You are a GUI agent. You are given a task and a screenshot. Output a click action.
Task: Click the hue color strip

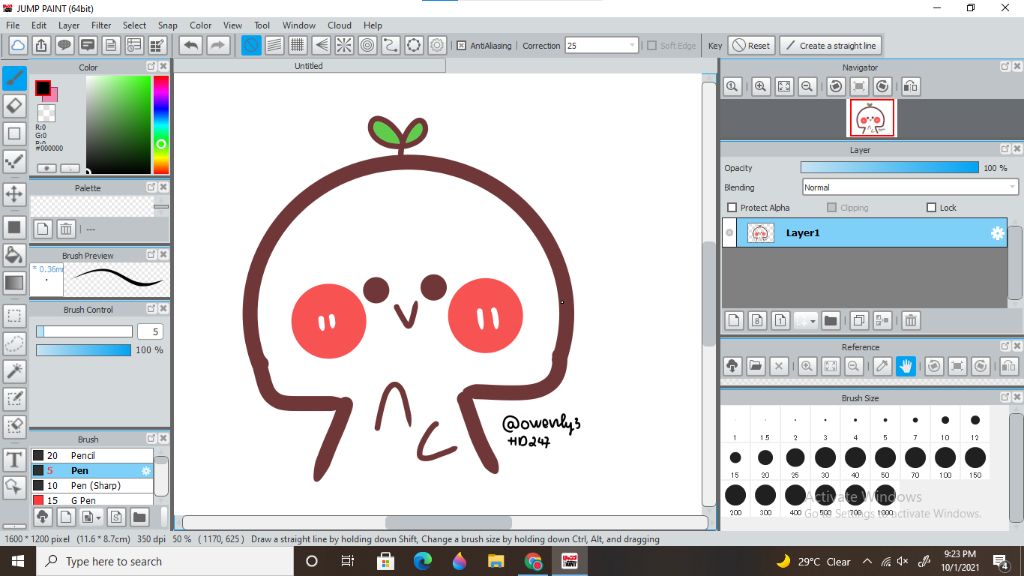pos(161,125)
